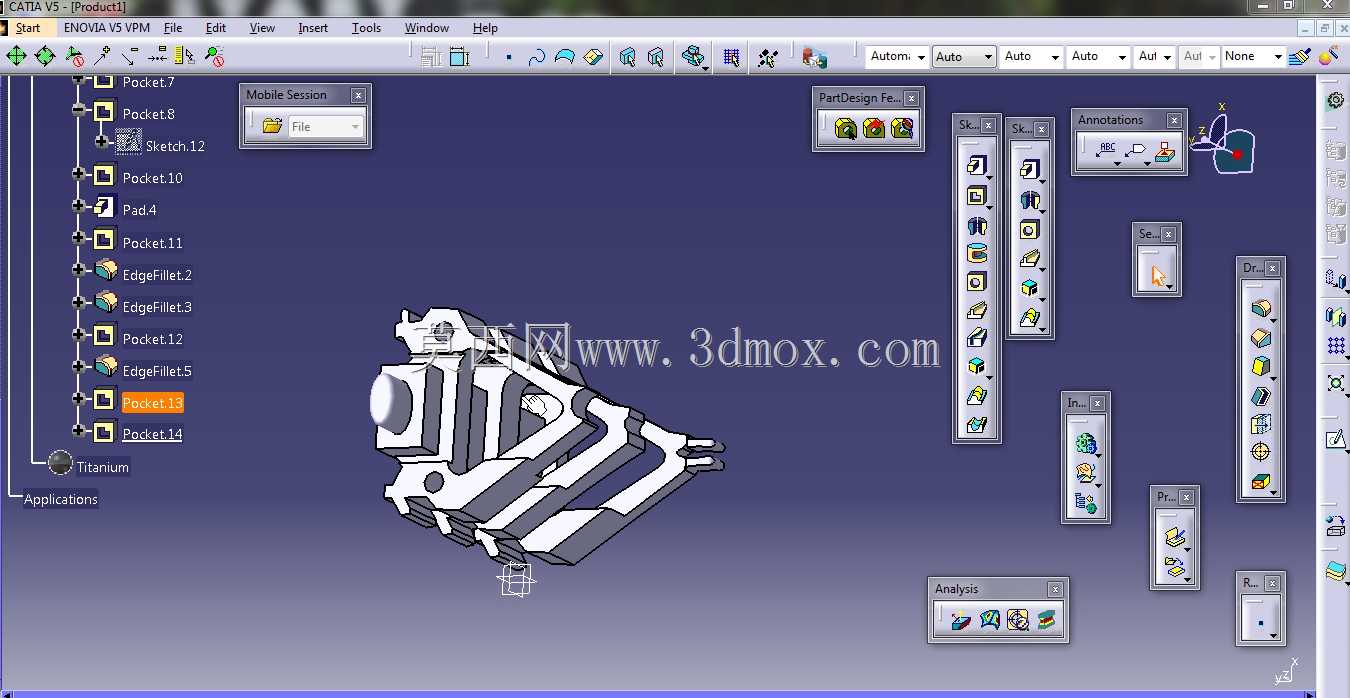Click the Wall Thickness Analysis icon in Analysis toolbar
Viewport: 1350px width, 698px height.
click(1047, 619)
